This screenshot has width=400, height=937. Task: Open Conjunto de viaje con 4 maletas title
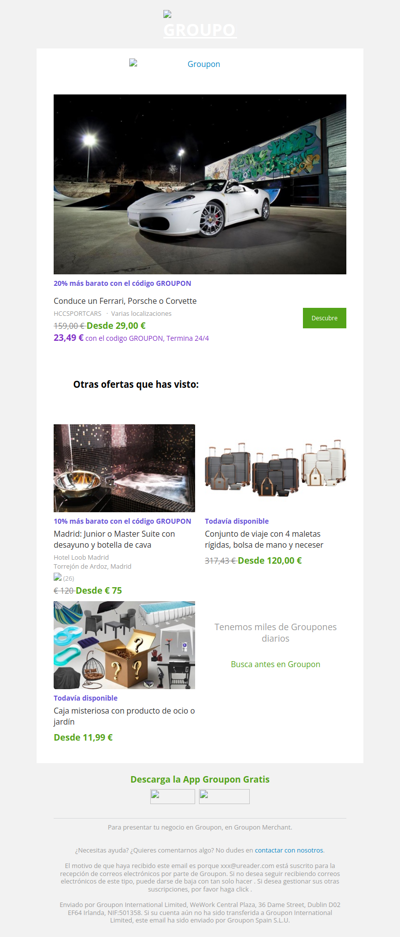[264, 539]
